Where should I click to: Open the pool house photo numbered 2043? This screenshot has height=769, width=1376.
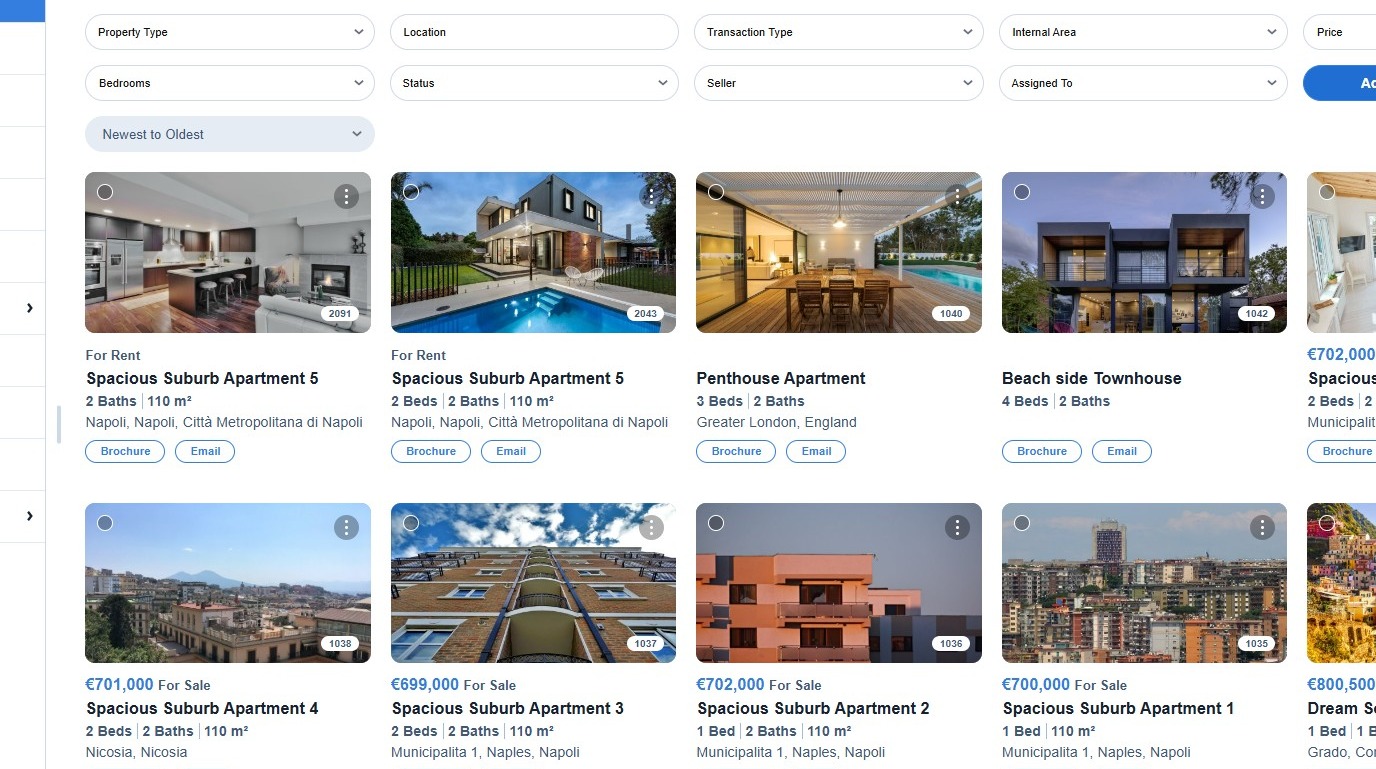pos(533,252)
